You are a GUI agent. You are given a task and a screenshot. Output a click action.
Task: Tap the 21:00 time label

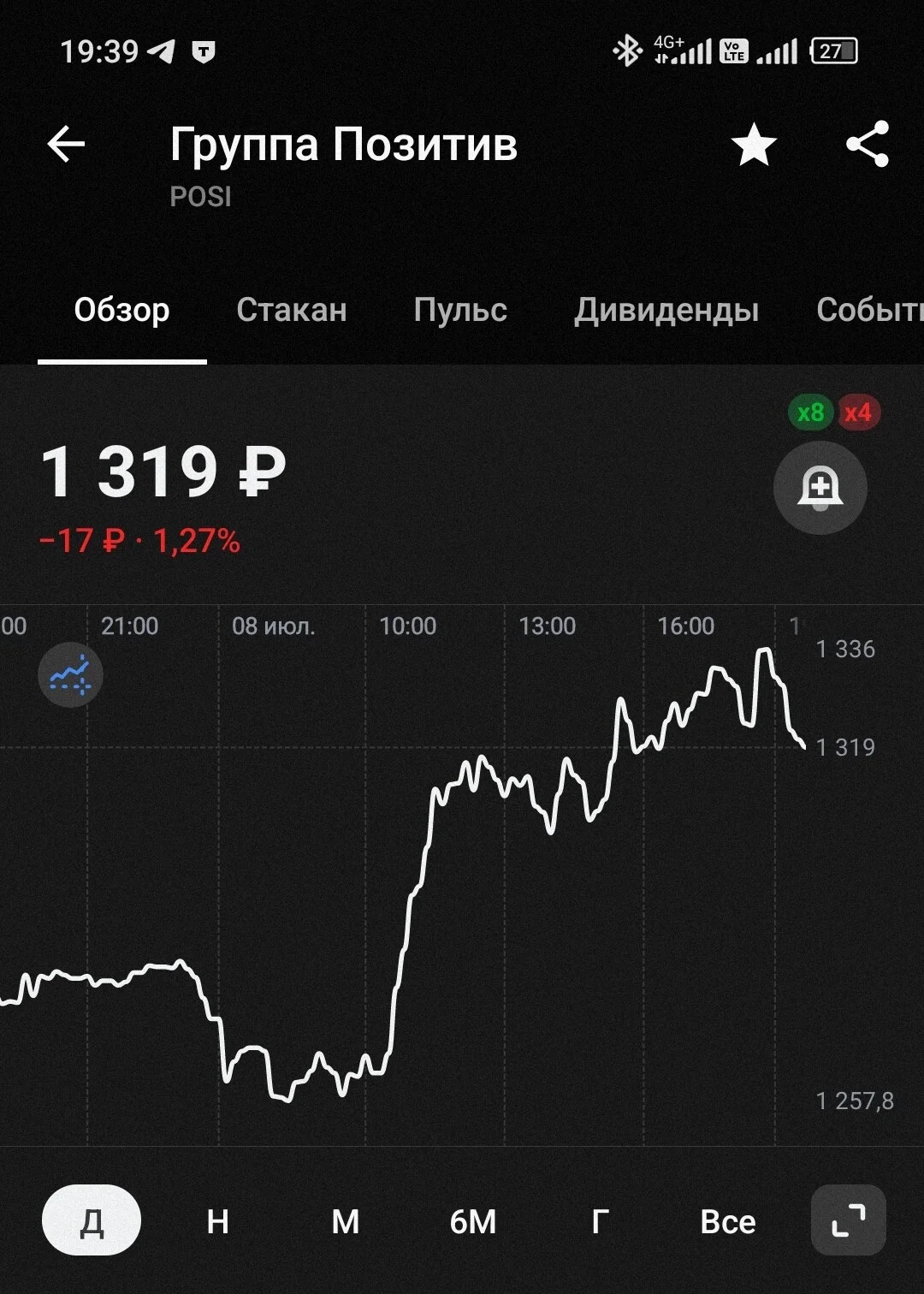pyautogui.click(x=130, y=626)
